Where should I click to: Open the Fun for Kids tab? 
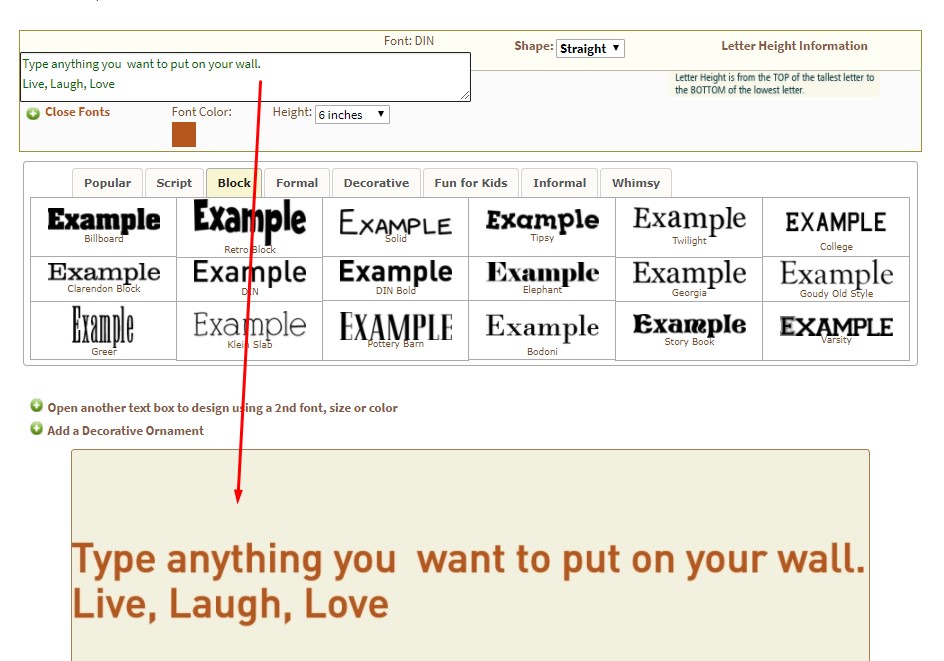[470, 183]
